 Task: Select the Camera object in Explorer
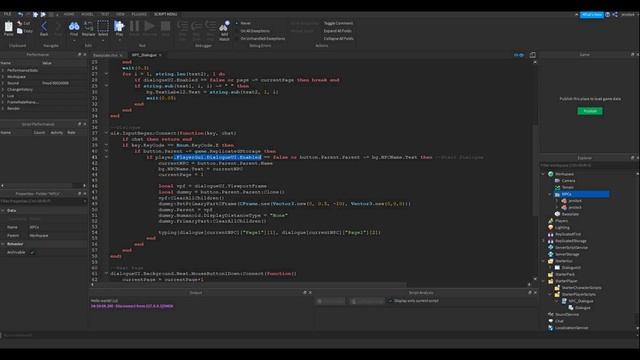tap(568, 180)
